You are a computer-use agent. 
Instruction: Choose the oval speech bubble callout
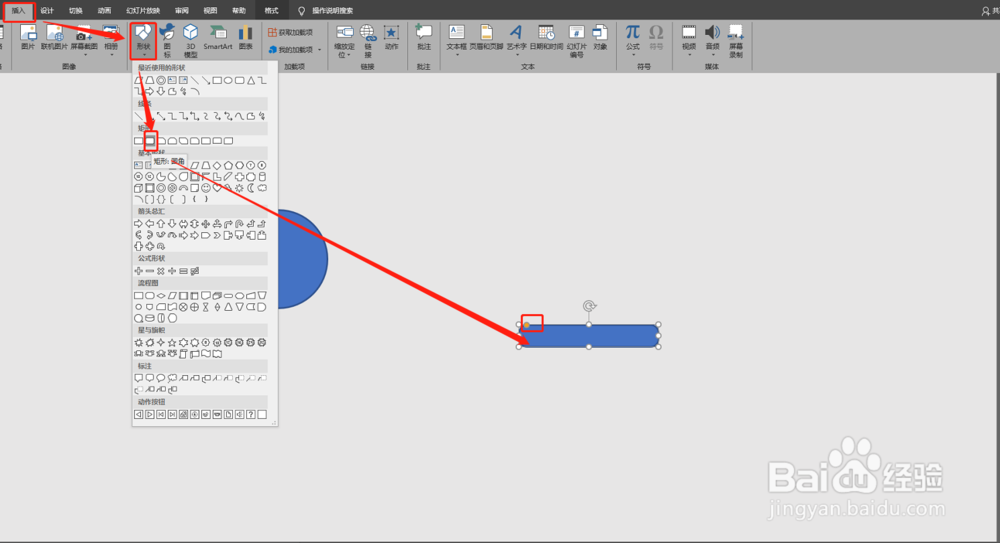coord(161,378)
